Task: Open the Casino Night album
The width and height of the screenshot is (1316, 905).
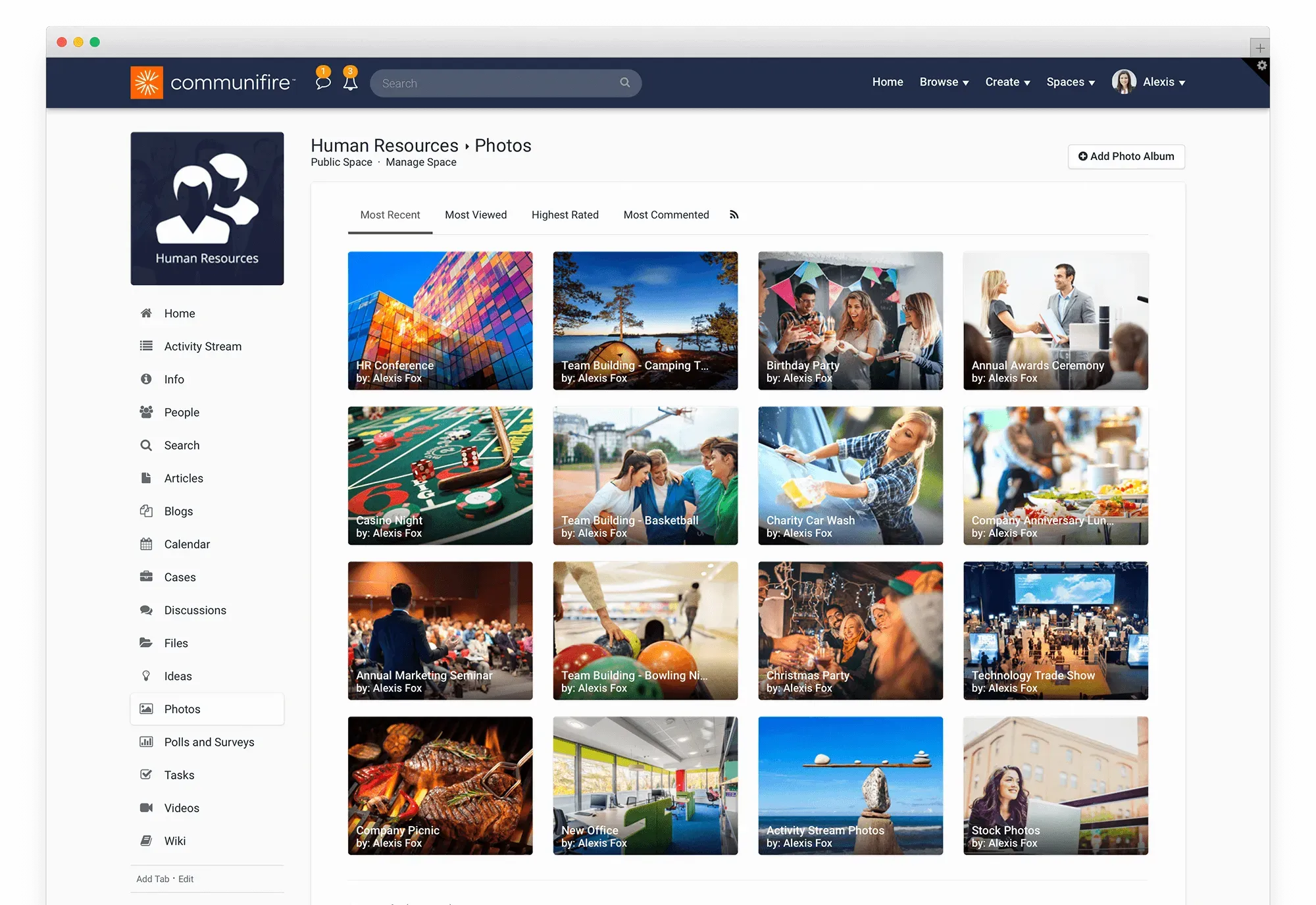Action: pos(440,476)
